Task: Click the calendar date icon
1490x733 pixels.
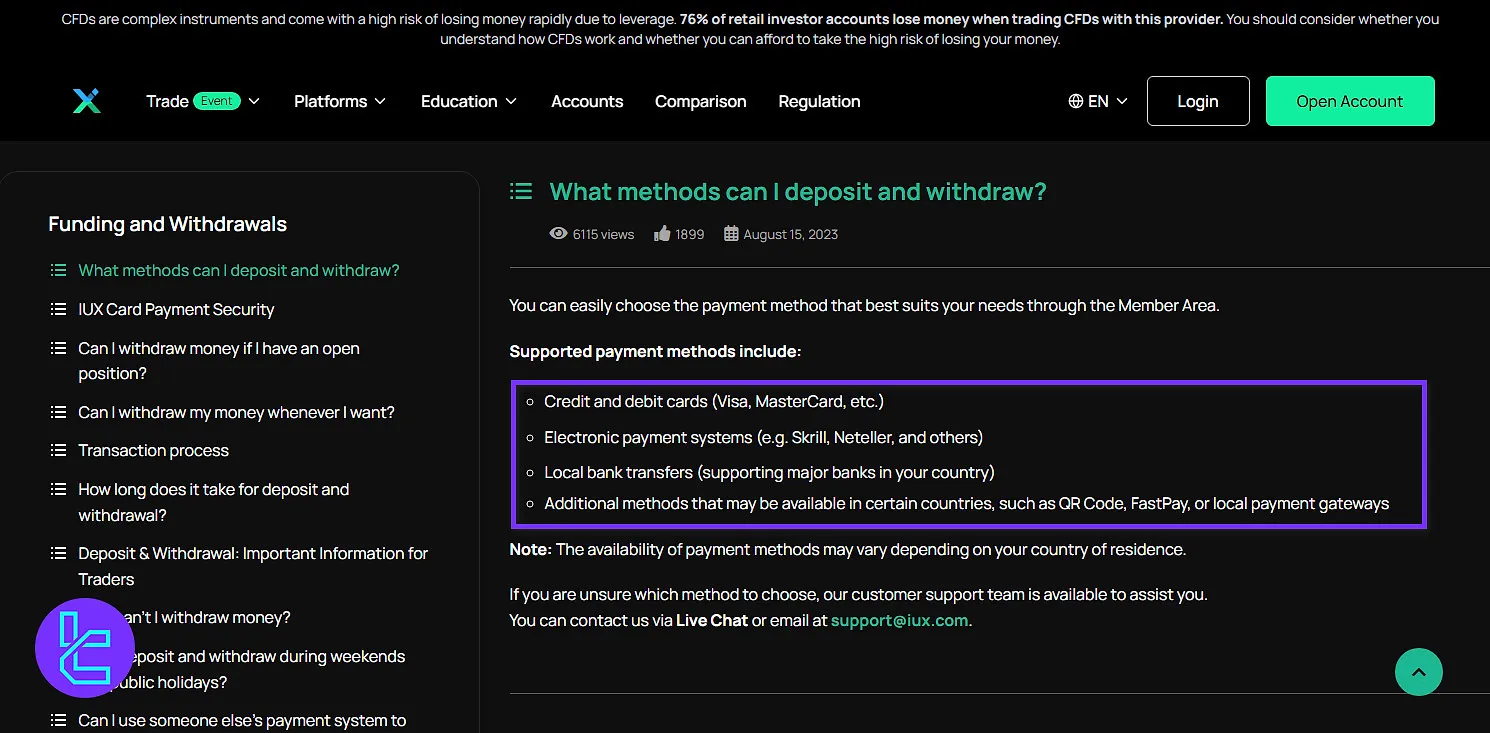Action: 731,234
